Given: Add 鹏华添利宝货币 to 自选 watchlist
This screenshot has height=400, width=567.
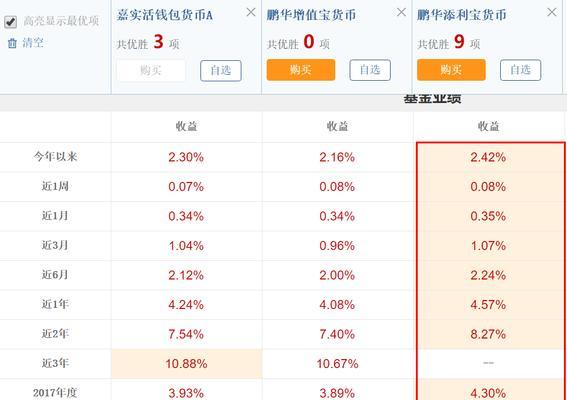Looking at the screenshot, I should tap(520, 70).
